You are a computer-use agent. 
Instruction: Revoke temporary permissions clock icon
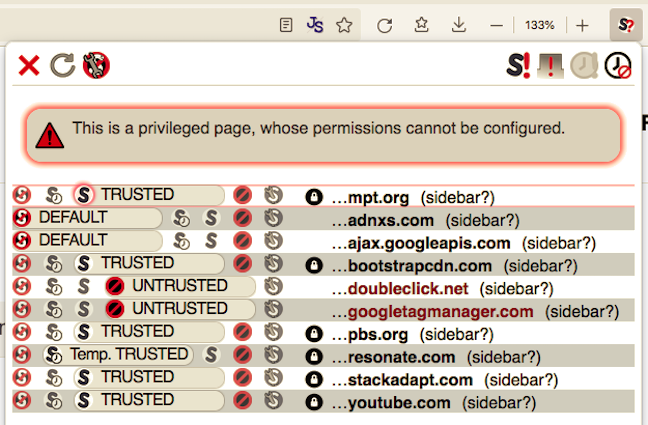[617, 65]
